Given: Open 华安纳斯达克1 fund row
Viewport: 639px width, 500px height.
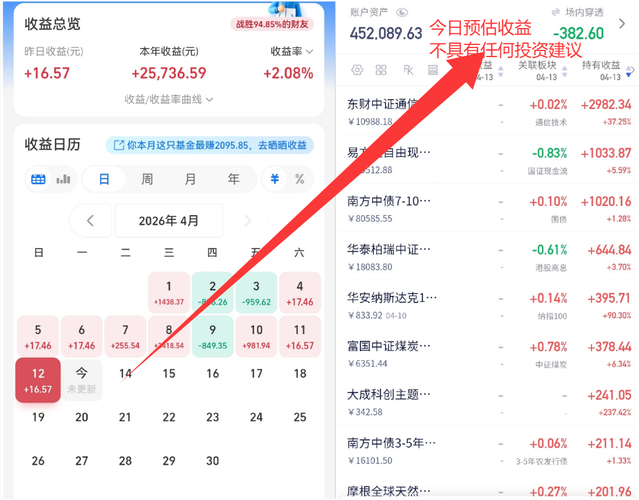Looking at the screenshot, I should click(x=487, y=305).
